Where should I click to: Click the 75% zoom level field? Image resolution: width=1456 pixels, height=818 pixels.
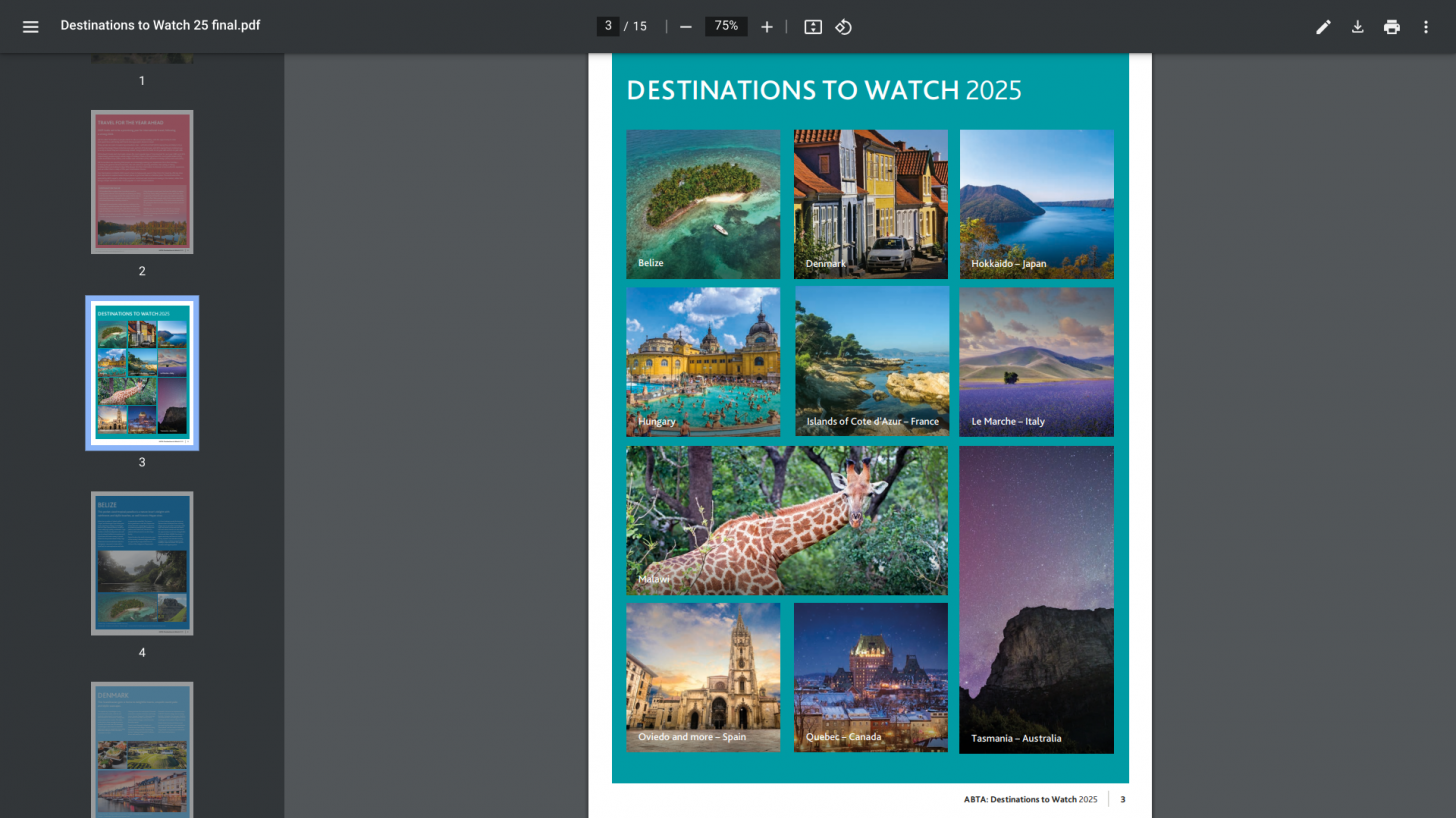726,26
